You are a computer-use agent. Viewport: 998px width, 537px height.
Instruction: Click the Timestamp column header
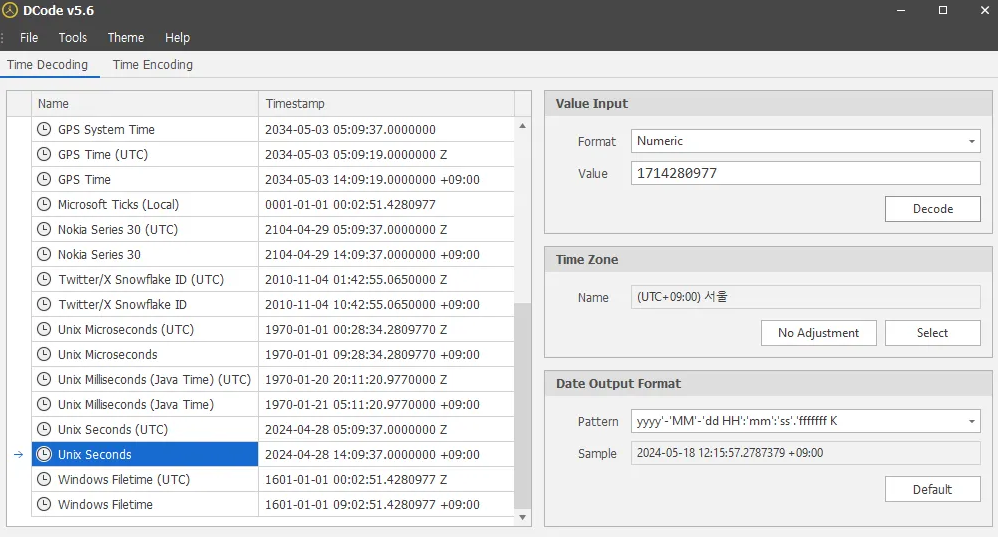click(x=386, y=104)
